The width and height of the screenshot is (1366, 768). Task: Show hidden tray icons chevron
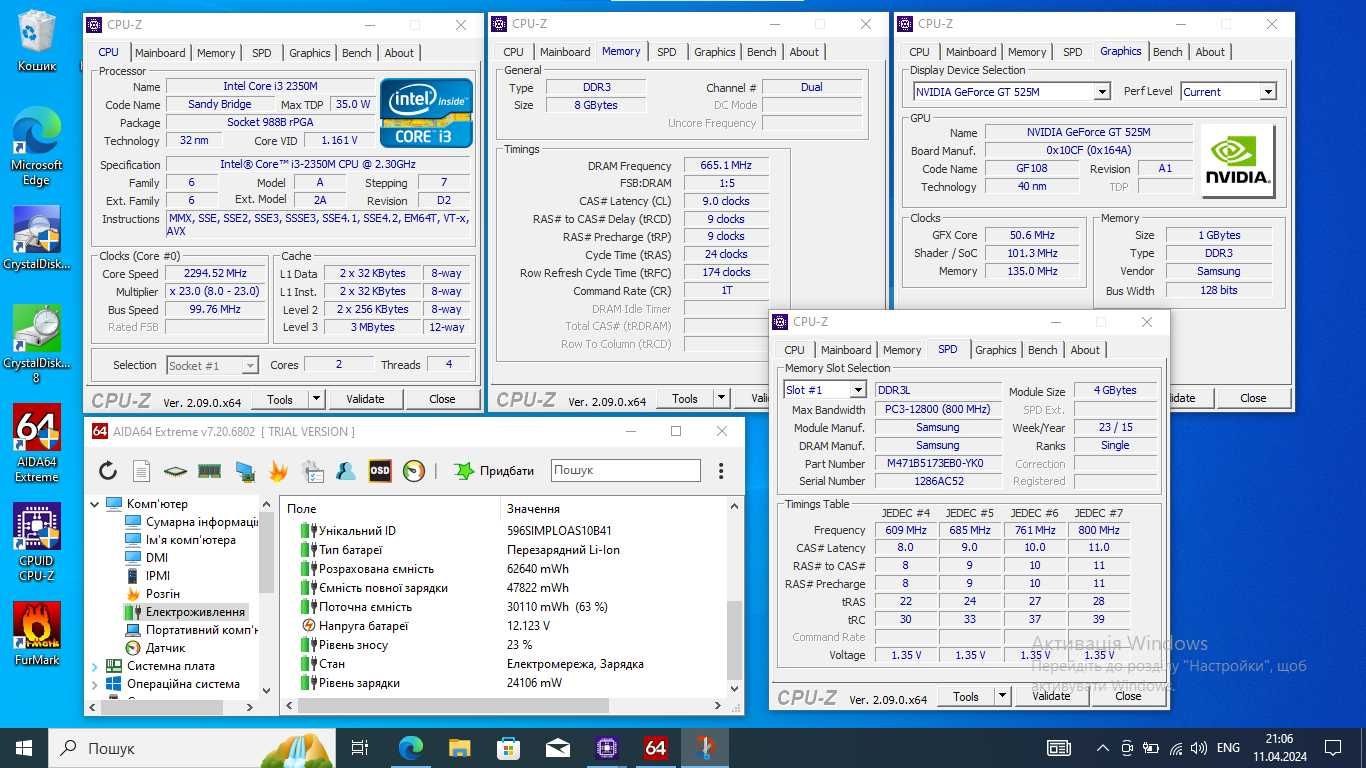1103,748
